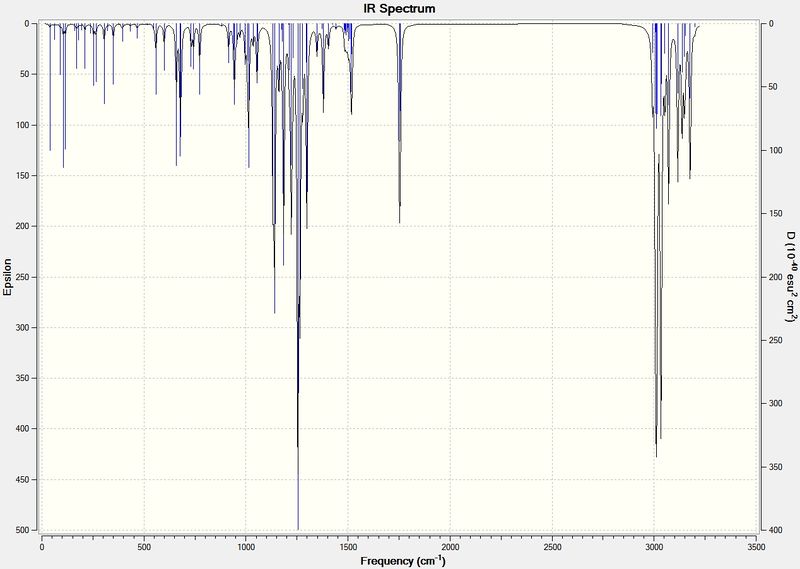Click the 300 tick label on right D axis

(776, 404)
